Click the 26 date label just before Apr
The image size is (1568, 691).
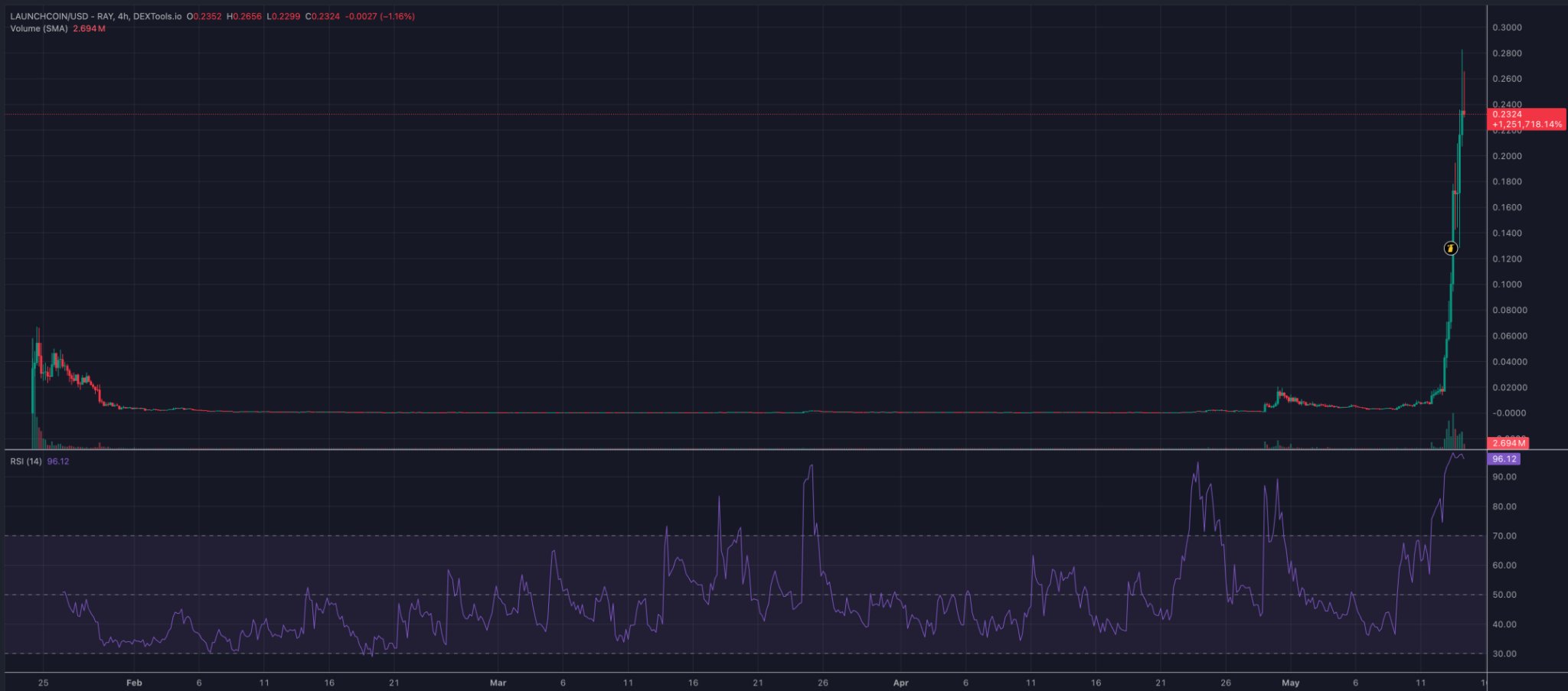pos(823,683)
